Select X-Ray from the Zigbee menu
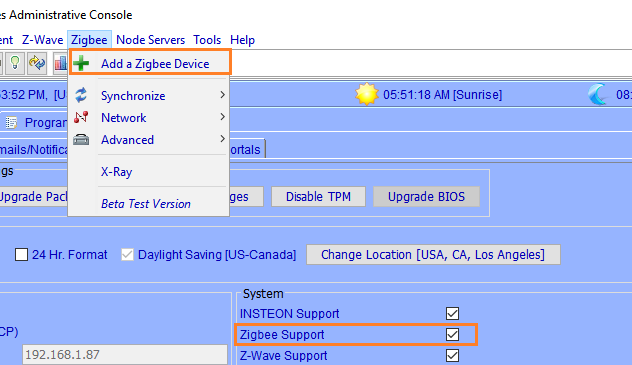This screenshot has width=632, height=365. (116, 172)
